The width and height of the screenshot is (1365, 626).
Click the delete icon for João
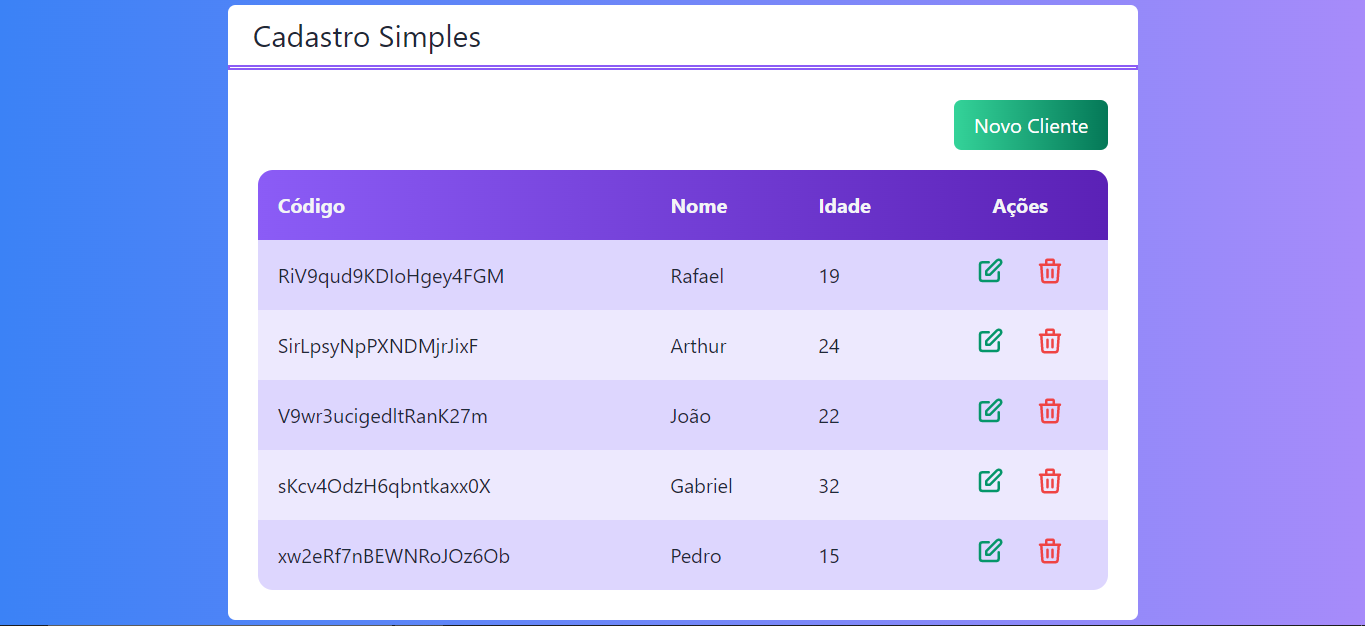point(1050,410)
